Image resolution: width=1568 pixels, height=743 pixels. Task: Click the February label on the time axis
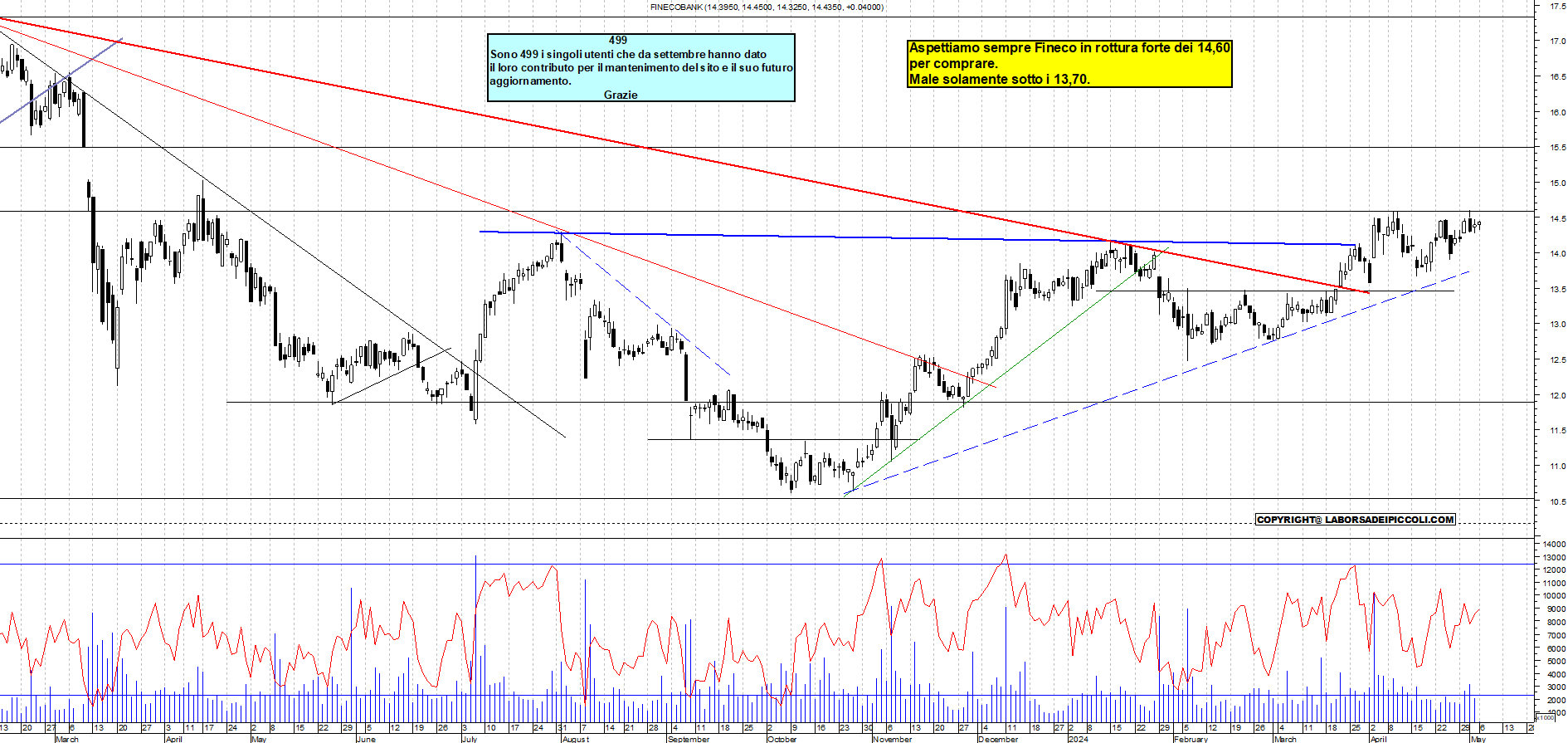tap(1191, 739)
